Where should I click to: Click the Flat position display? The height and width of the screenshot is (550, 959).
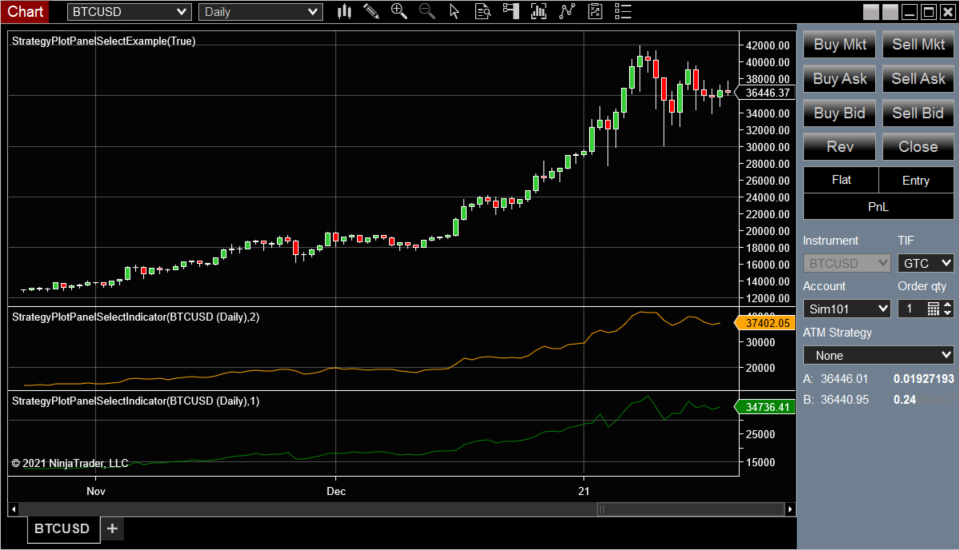tap(841, 180)
